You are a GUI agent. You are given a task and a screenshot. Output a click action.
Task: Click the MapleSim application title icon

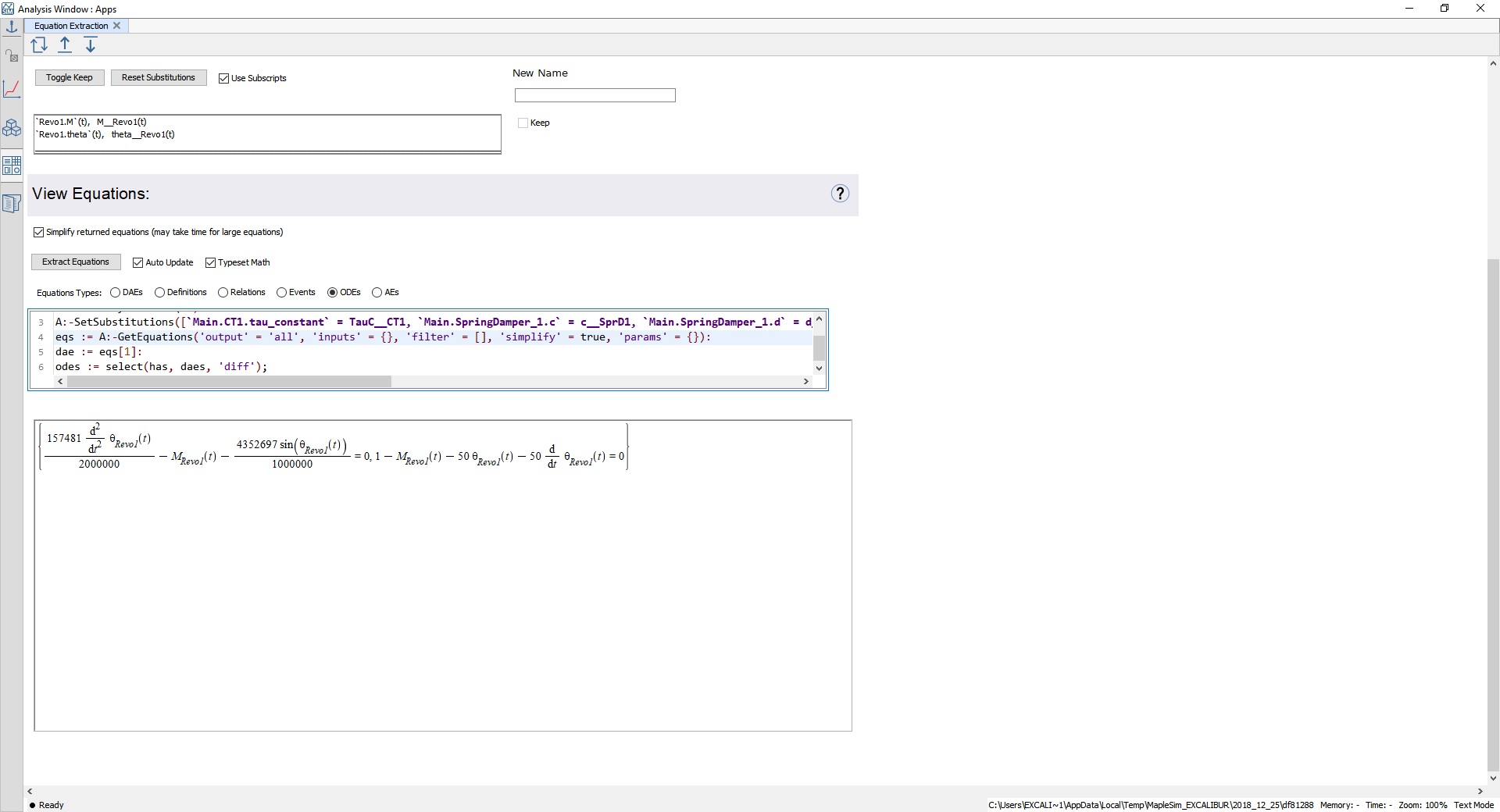coord(8,9)
